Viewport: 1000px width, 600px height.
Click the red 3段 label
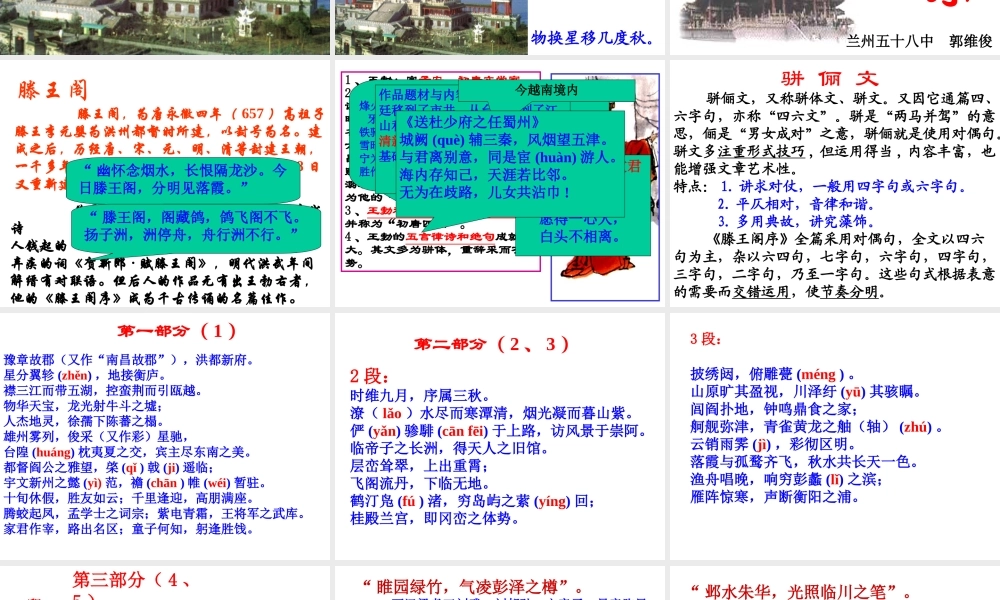click(x=705, y=339)
